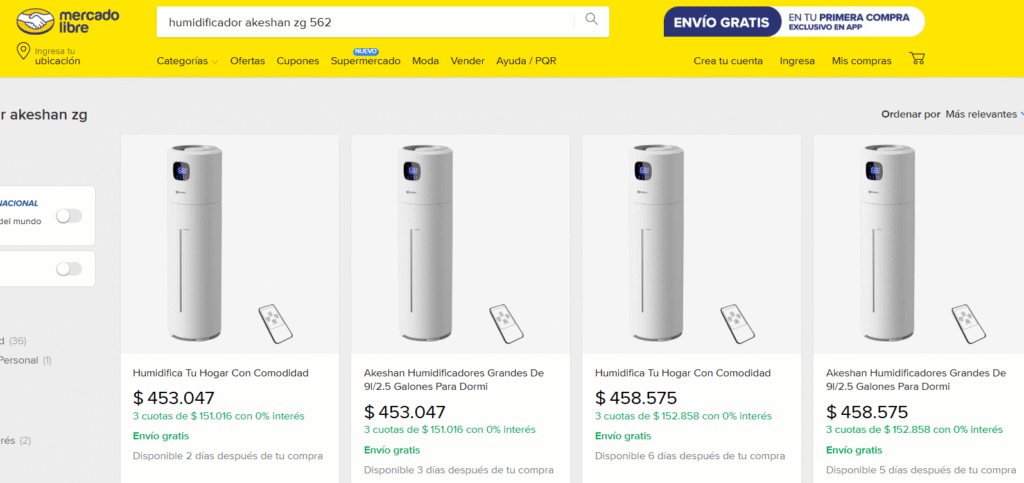1024x483 pixels.
Task: Expand the Categorías dropdown
Action: click(x=187, y=61)
